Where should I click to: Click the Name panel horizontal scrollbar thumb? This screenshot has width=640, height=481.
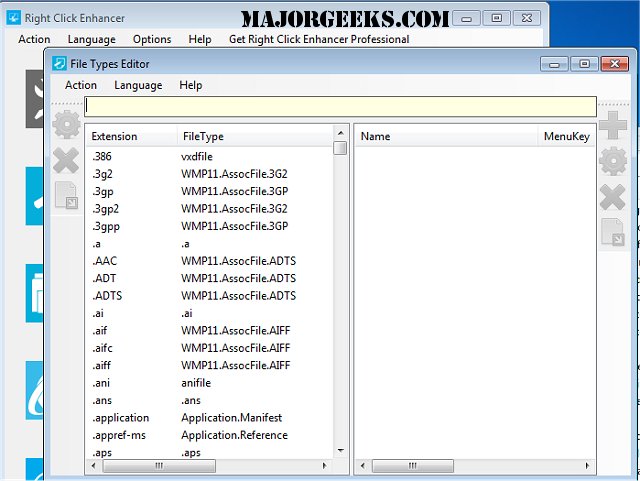coord(413,465)
